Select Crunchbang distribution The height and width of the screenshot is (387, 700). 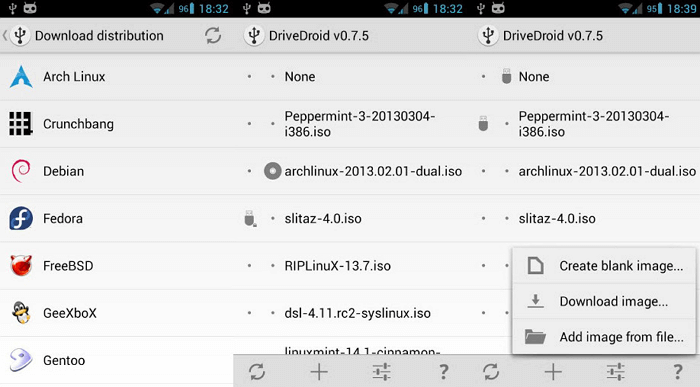pos(117,124)
